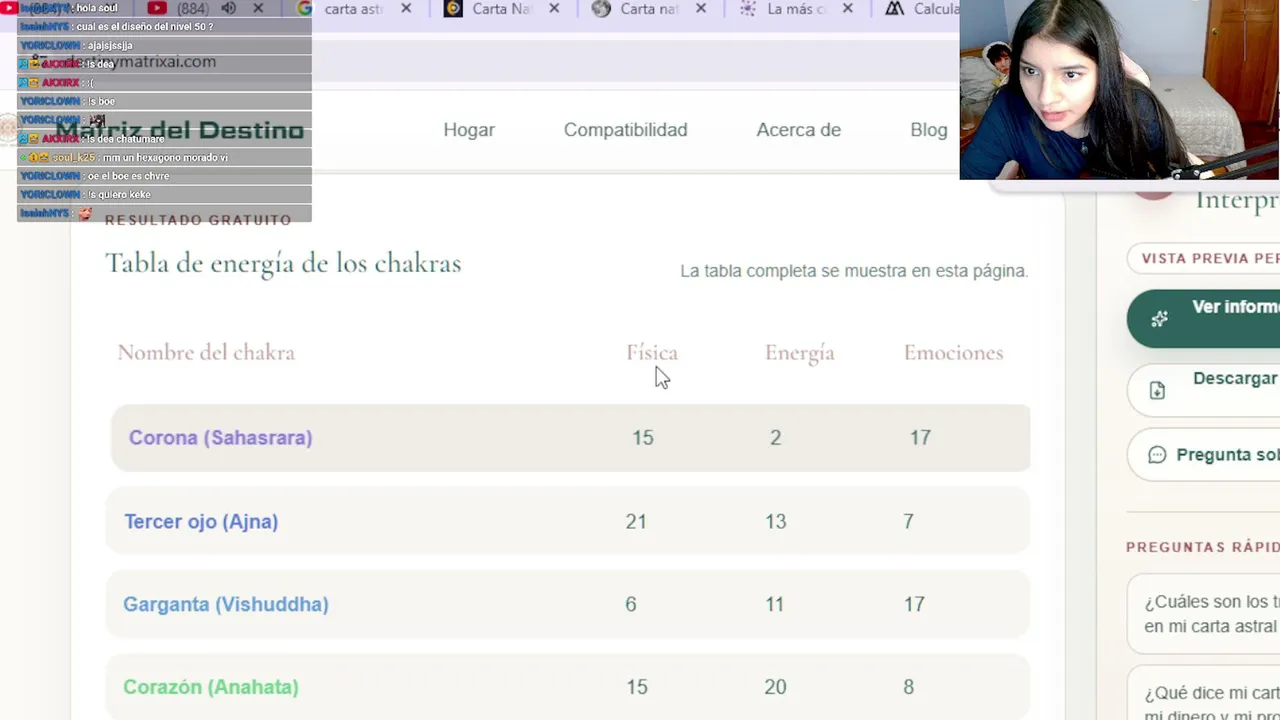Click the sparkle icon on Ver informe button
The width and height of the screenshot is (1280, 720).
(1159, 319)
